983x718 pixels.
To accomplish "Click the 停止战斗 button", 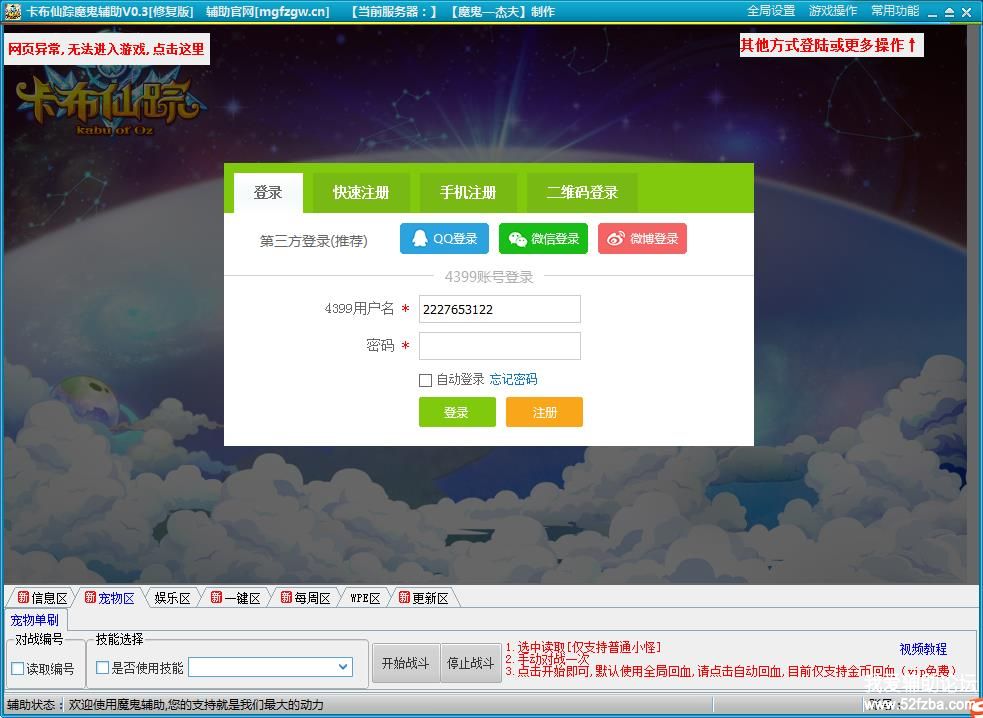I will 471,663.
